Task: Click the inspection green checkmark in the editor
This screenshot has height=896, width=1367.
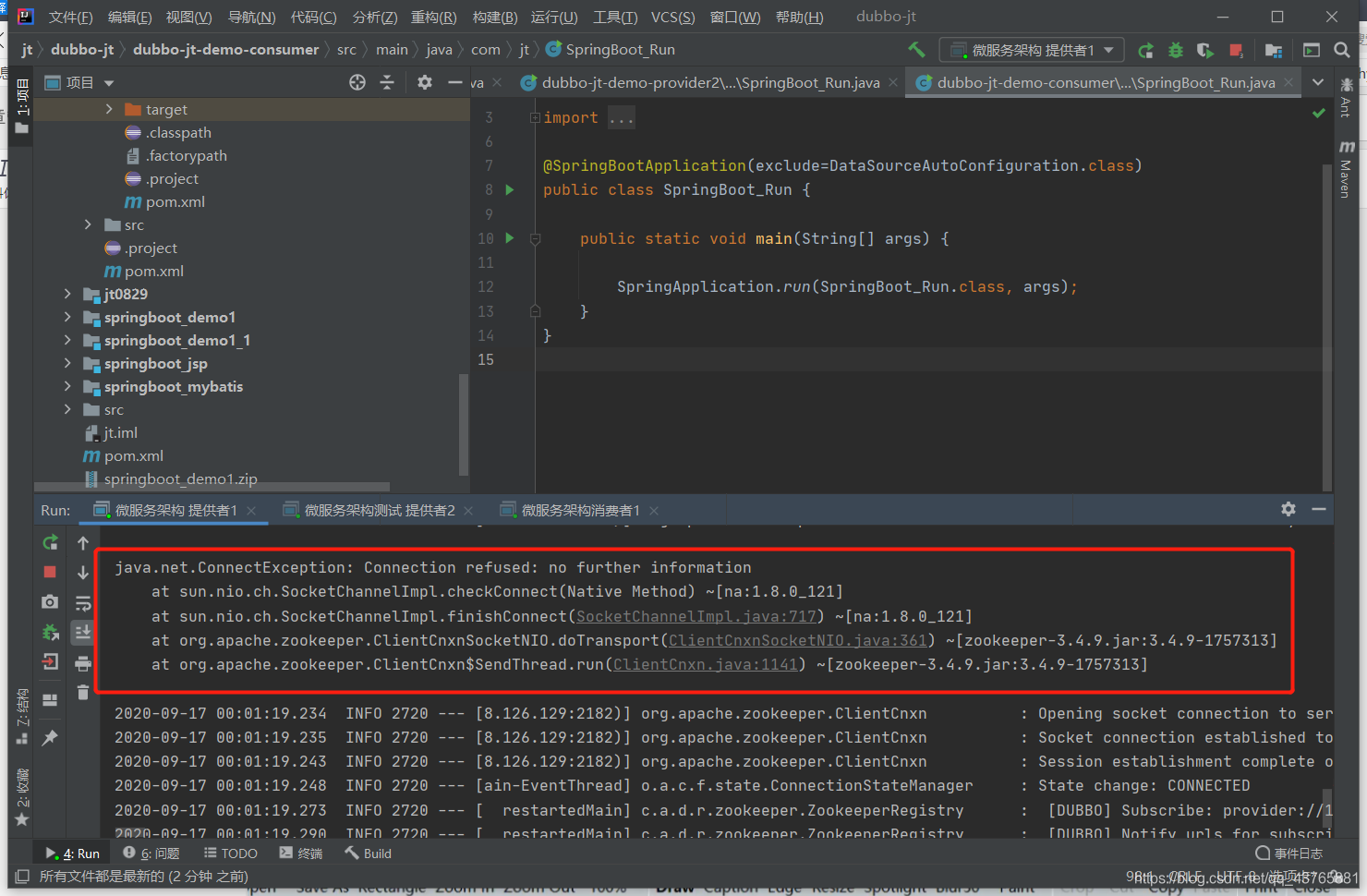Action: [1319, 113]
